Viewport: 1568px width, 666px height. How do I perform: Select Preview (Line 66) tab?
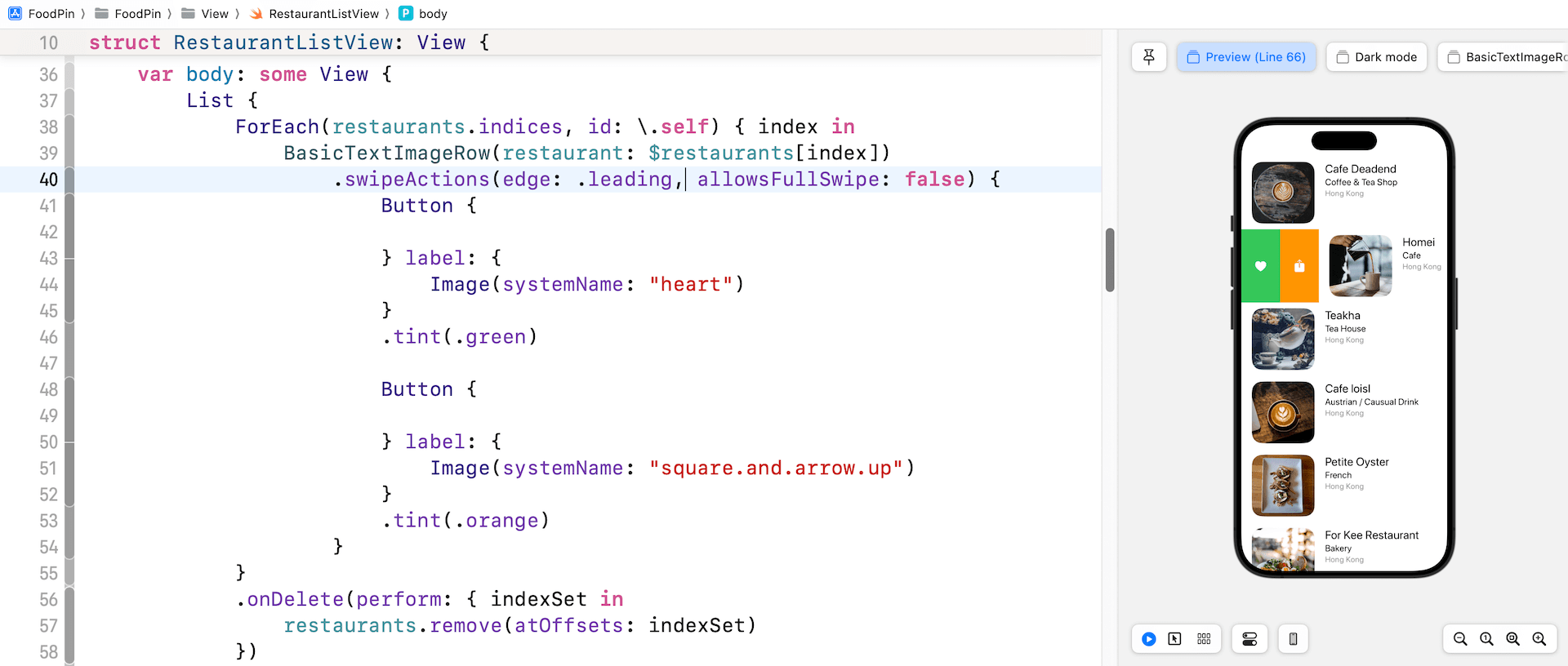[x=1246, y=57]
